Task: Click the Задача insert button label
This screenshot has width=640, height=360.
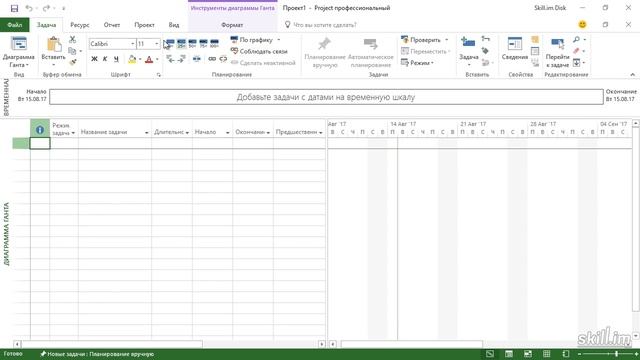Action: pos(469,57)
